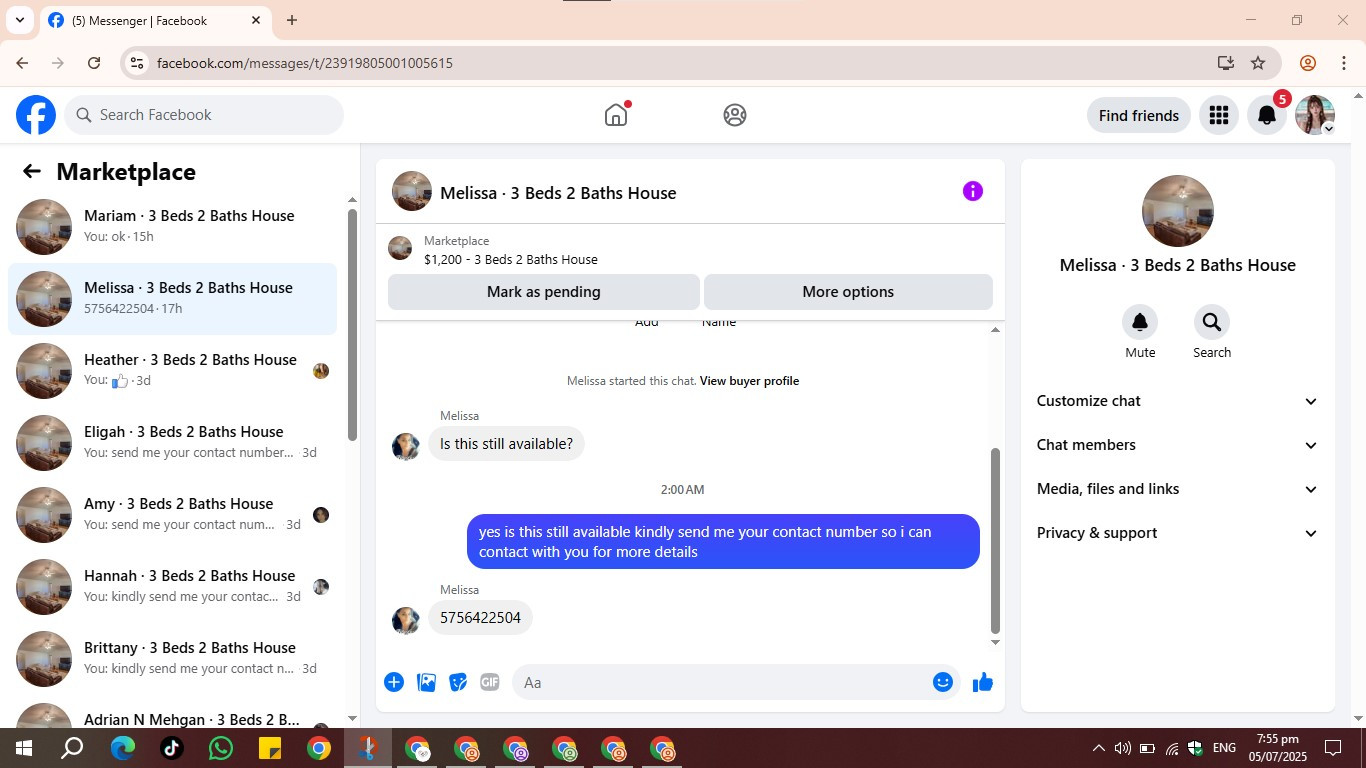Screen dimensions: 1366x768
Task: Open the GIF picker
Action: 490,682
